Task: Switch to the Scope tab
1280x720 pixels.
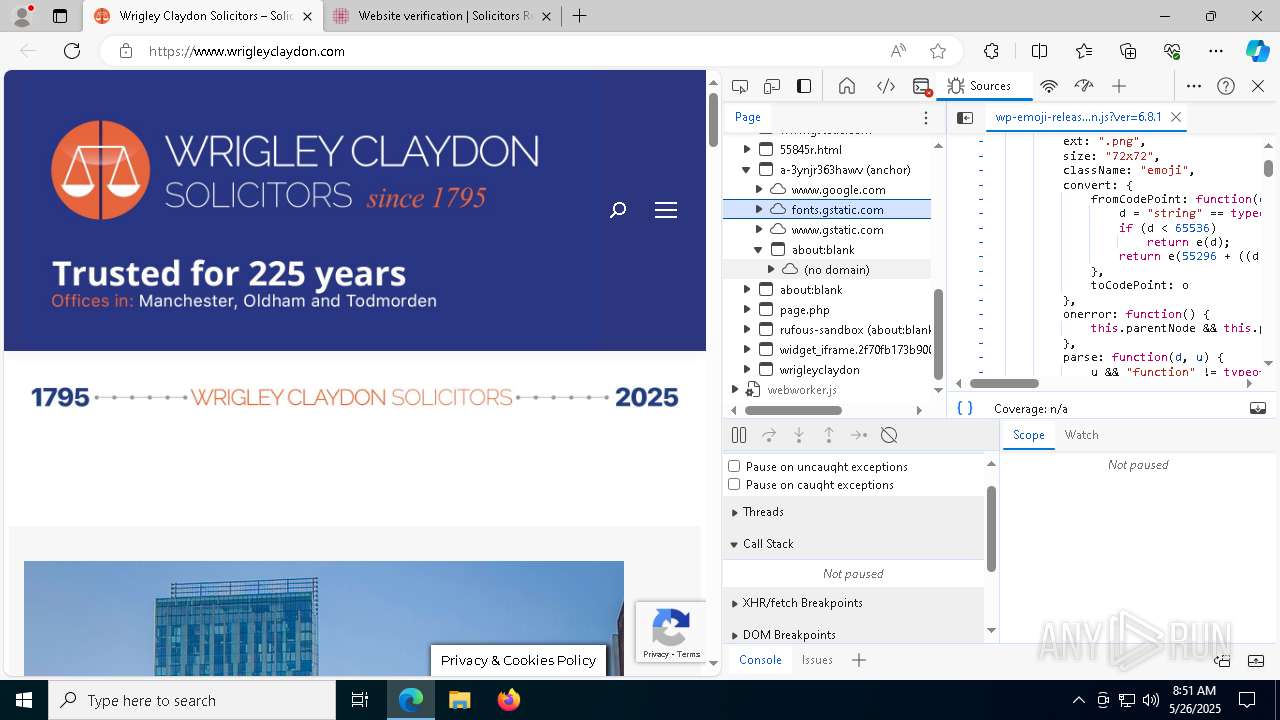Action: [x=1028, y=435]
